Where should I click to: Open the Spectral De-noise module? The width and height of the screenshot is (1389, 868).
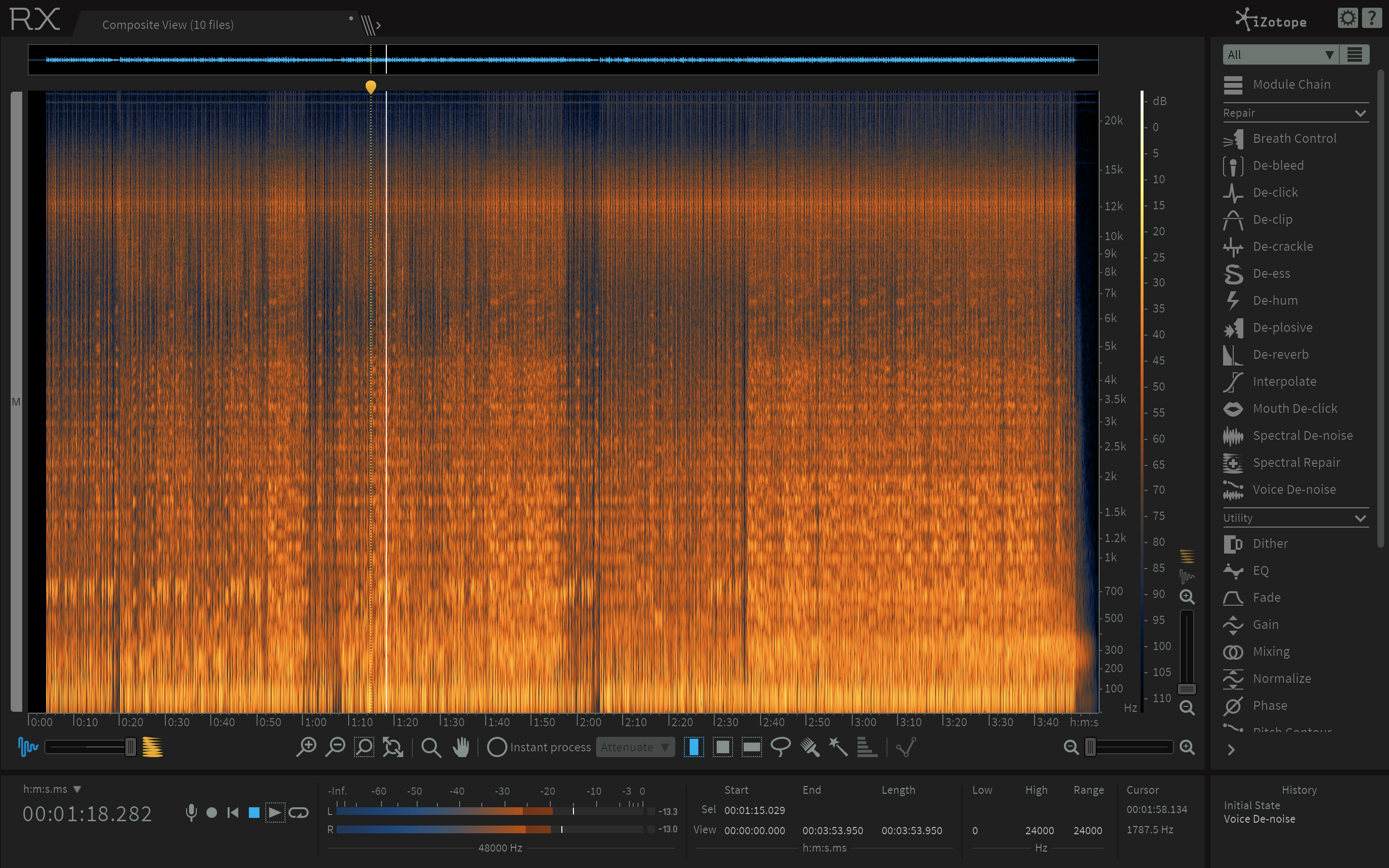pyautogui.click(x=1302, y=436)
